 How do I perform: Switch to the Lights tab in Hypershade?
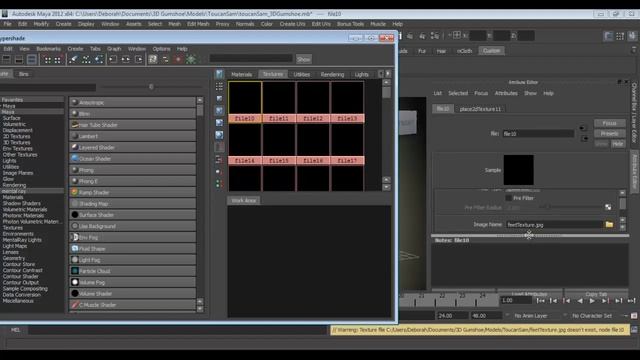(x=361, y=74)
